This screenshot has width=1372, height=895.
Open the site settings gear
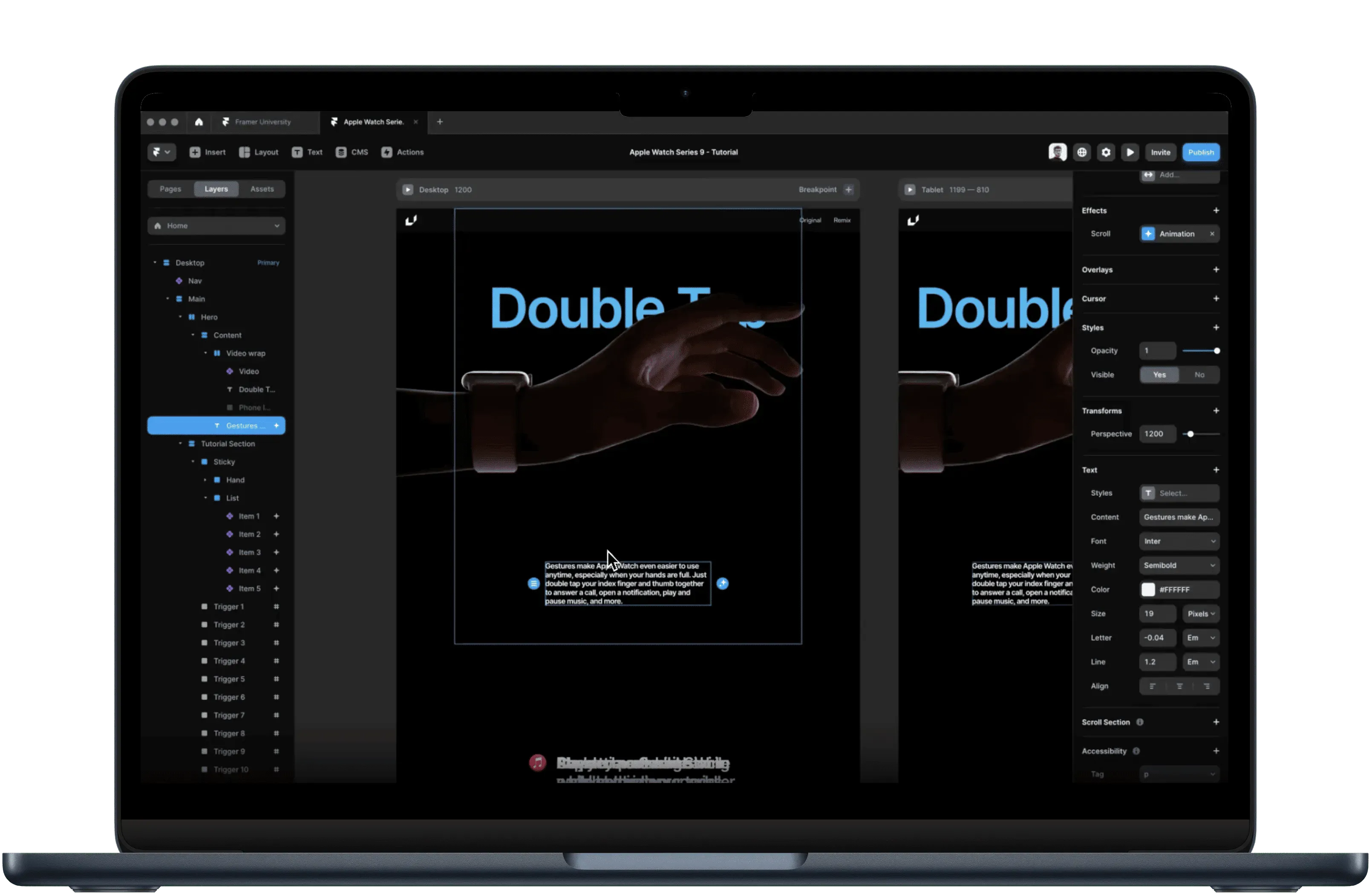coord(1106,152)
